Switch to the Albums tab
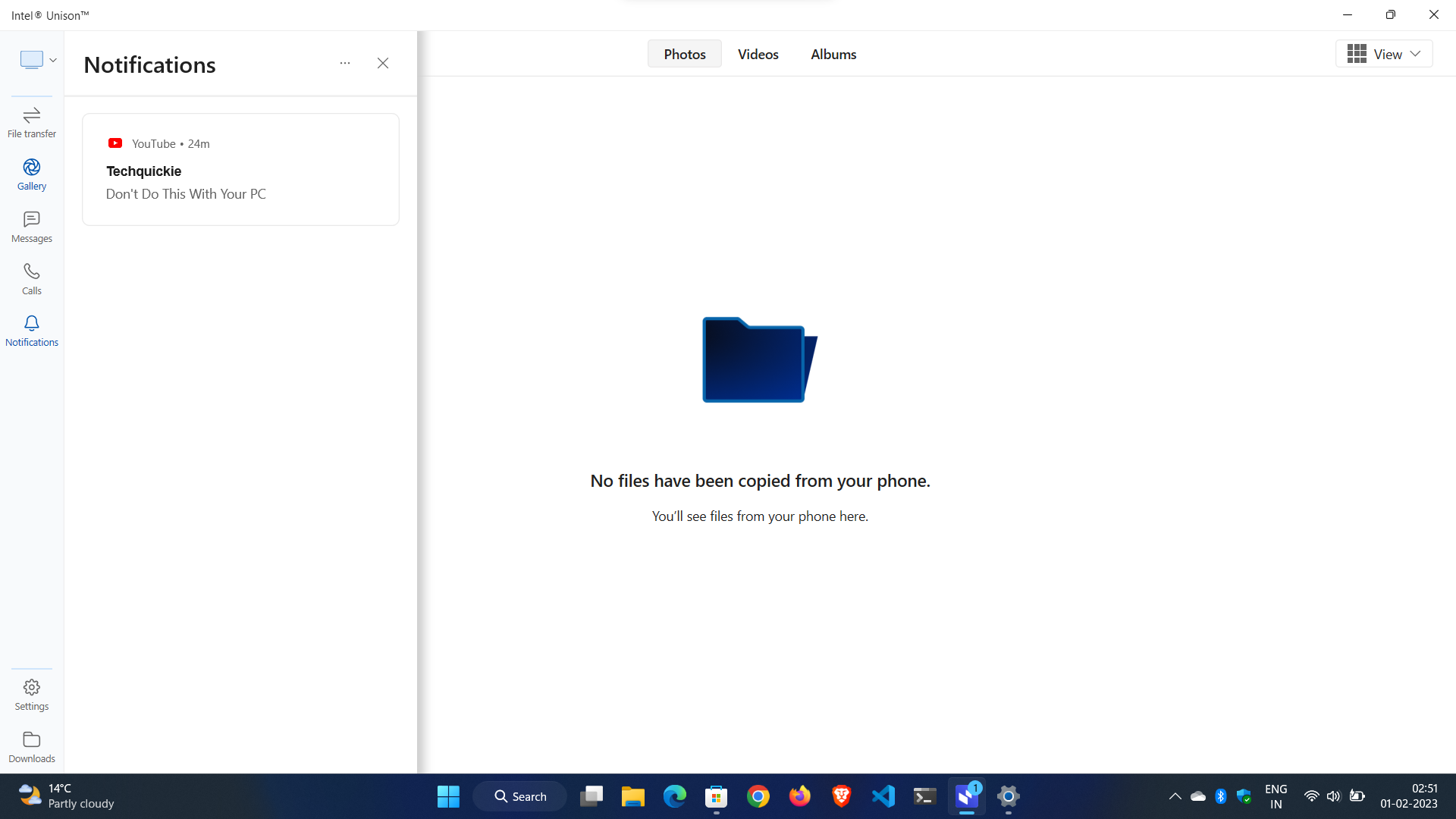The height and width of the screenshot is (819, 1456). 833,54
